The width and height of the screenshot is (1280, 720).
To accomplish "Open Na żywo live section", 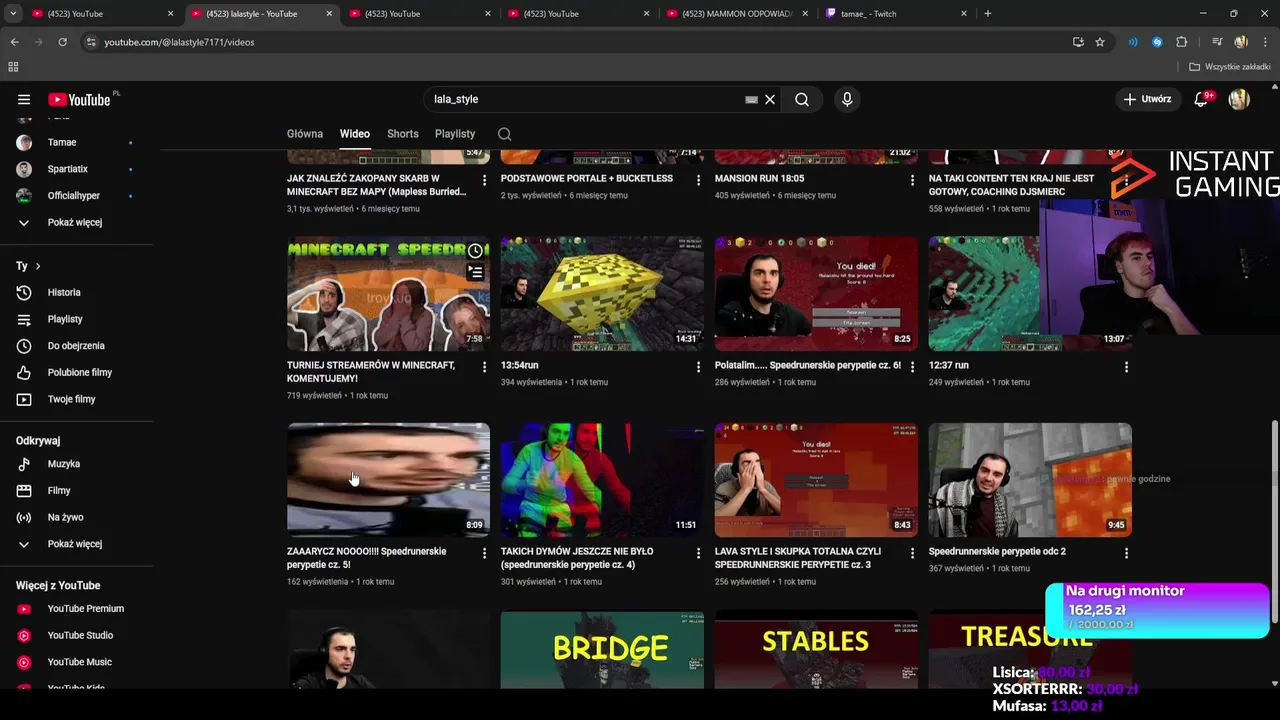I will point(66,517).
